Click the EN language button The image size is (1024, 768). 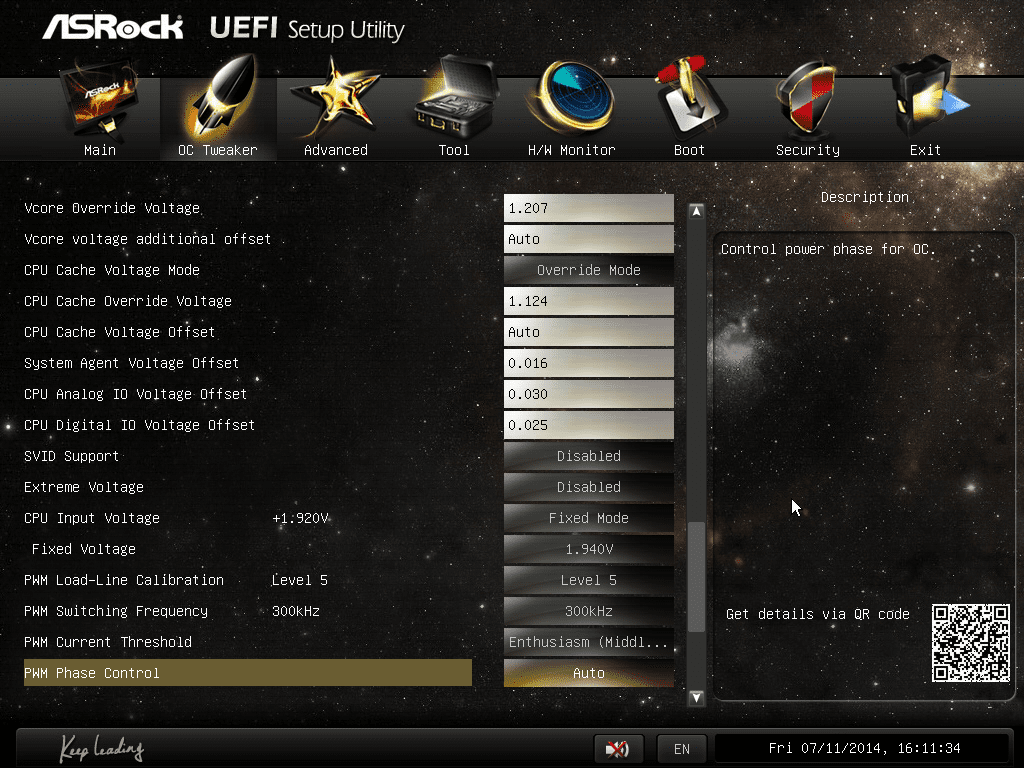(x=681, y=748)
